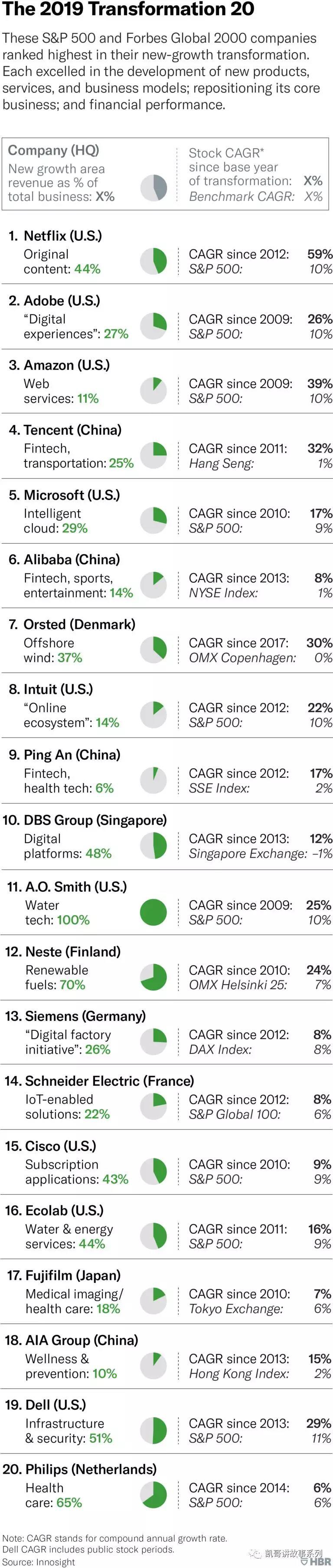
Task: Click the heading "13. Siemens (Germany)"
Action: click(x=75, y=1016)
